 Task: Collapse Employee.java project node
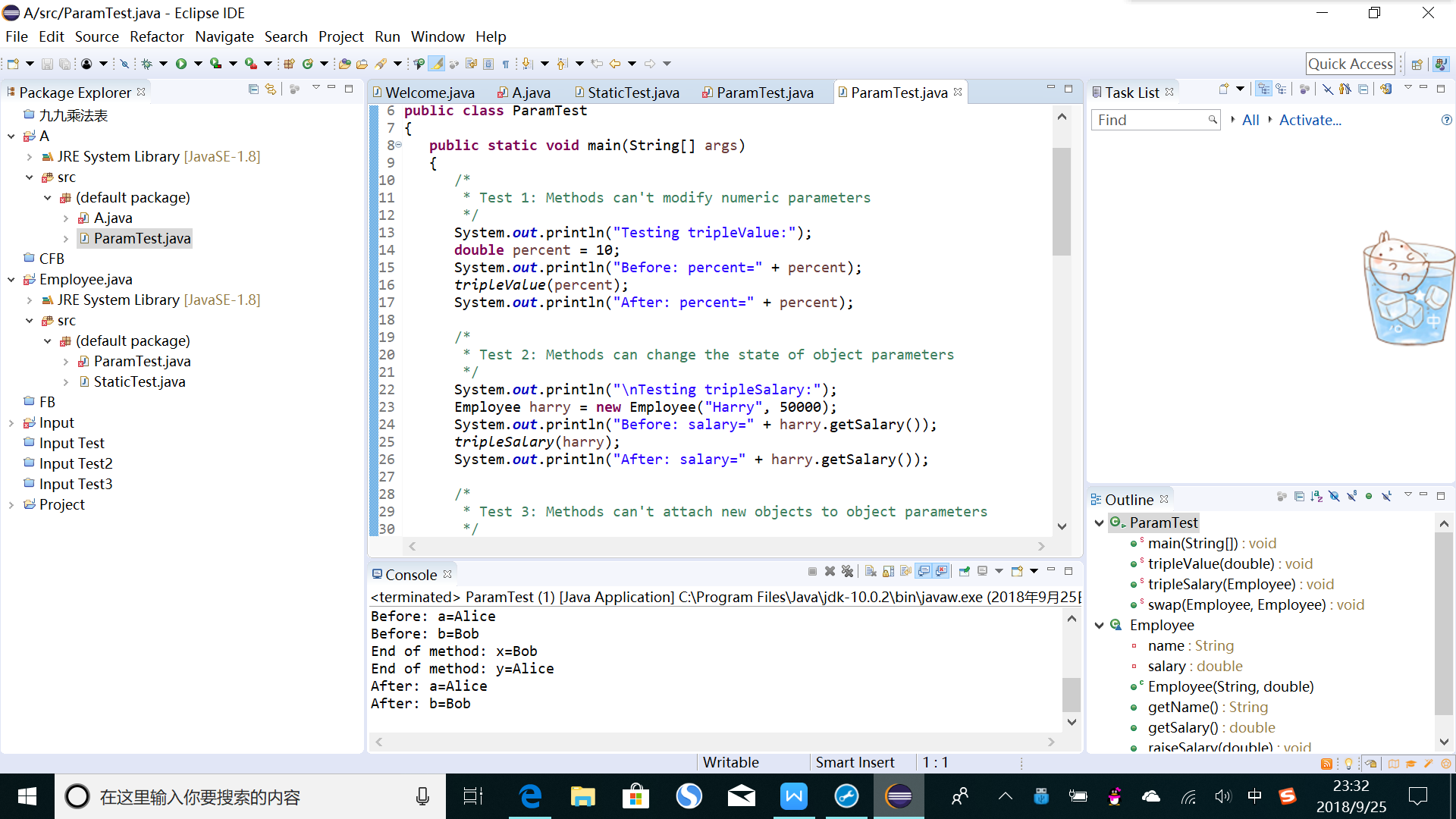(x=11, y=280)
